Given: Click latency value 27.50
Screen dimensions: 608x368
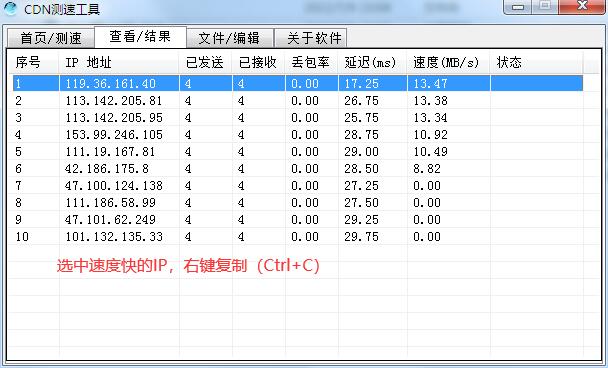Looking at the screenshot, I should (361, 203).
